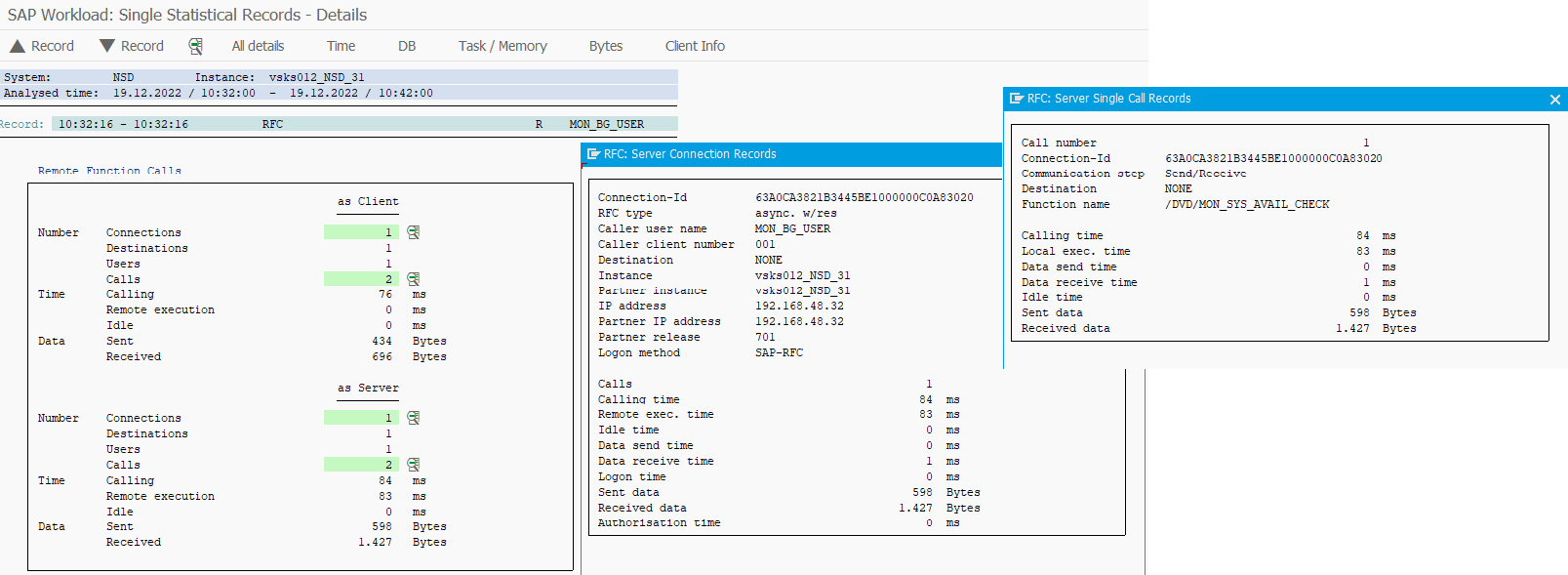Click client Sent data value 434 Bytes
Screen dimensions: 1568x575
pos(409,341)
